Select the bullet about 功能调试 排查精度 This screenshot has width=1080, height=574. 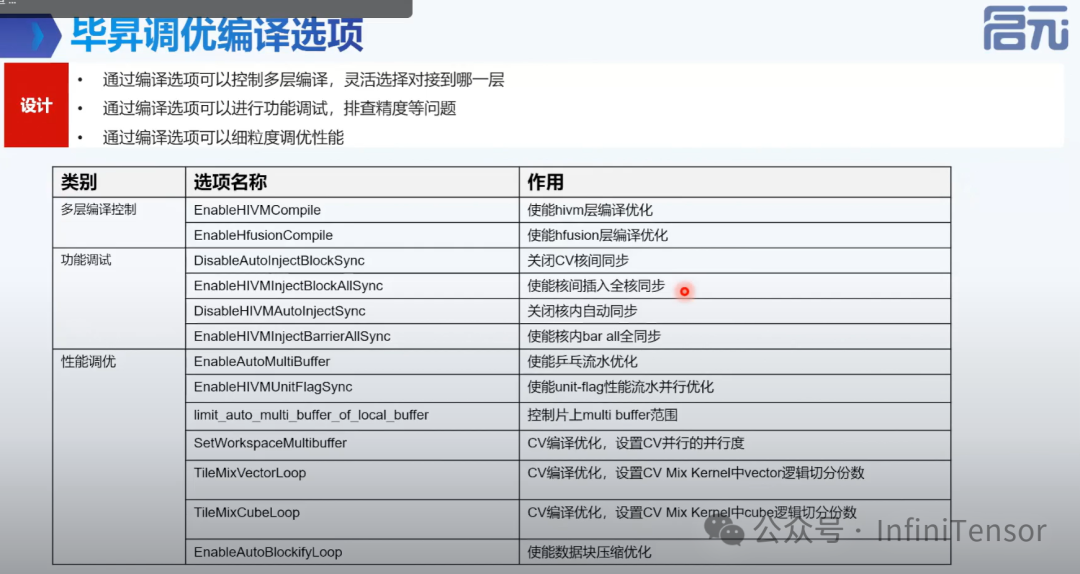280,108
